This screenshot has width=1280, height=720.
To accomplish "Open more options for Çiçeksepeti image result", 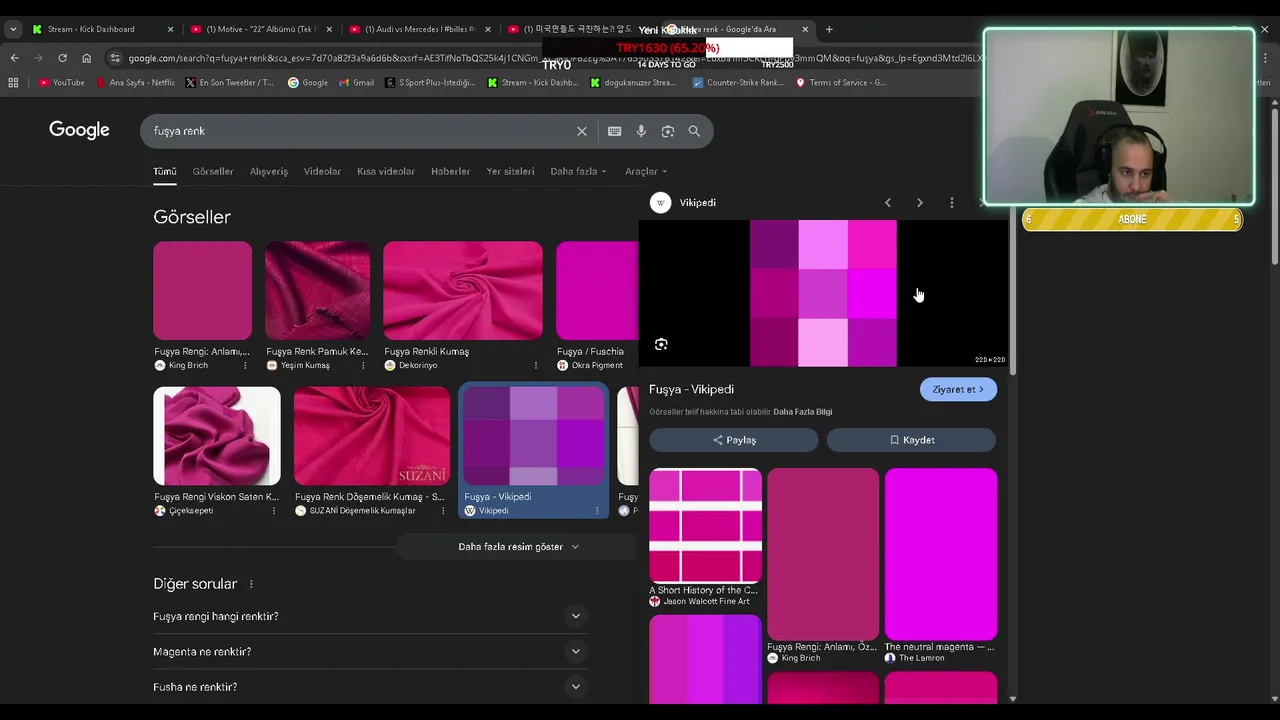I will point(273,511).
